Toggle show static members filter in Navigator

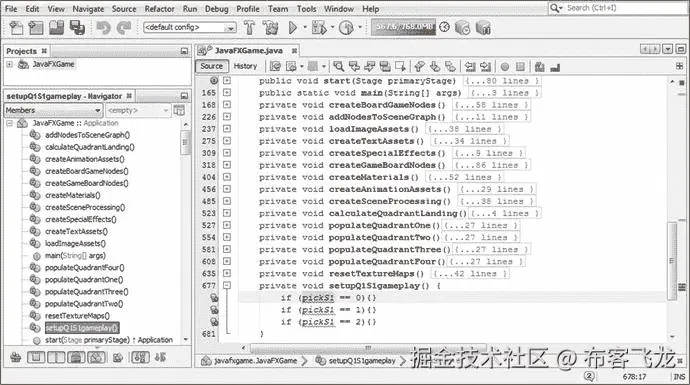[x=56, y=357]
